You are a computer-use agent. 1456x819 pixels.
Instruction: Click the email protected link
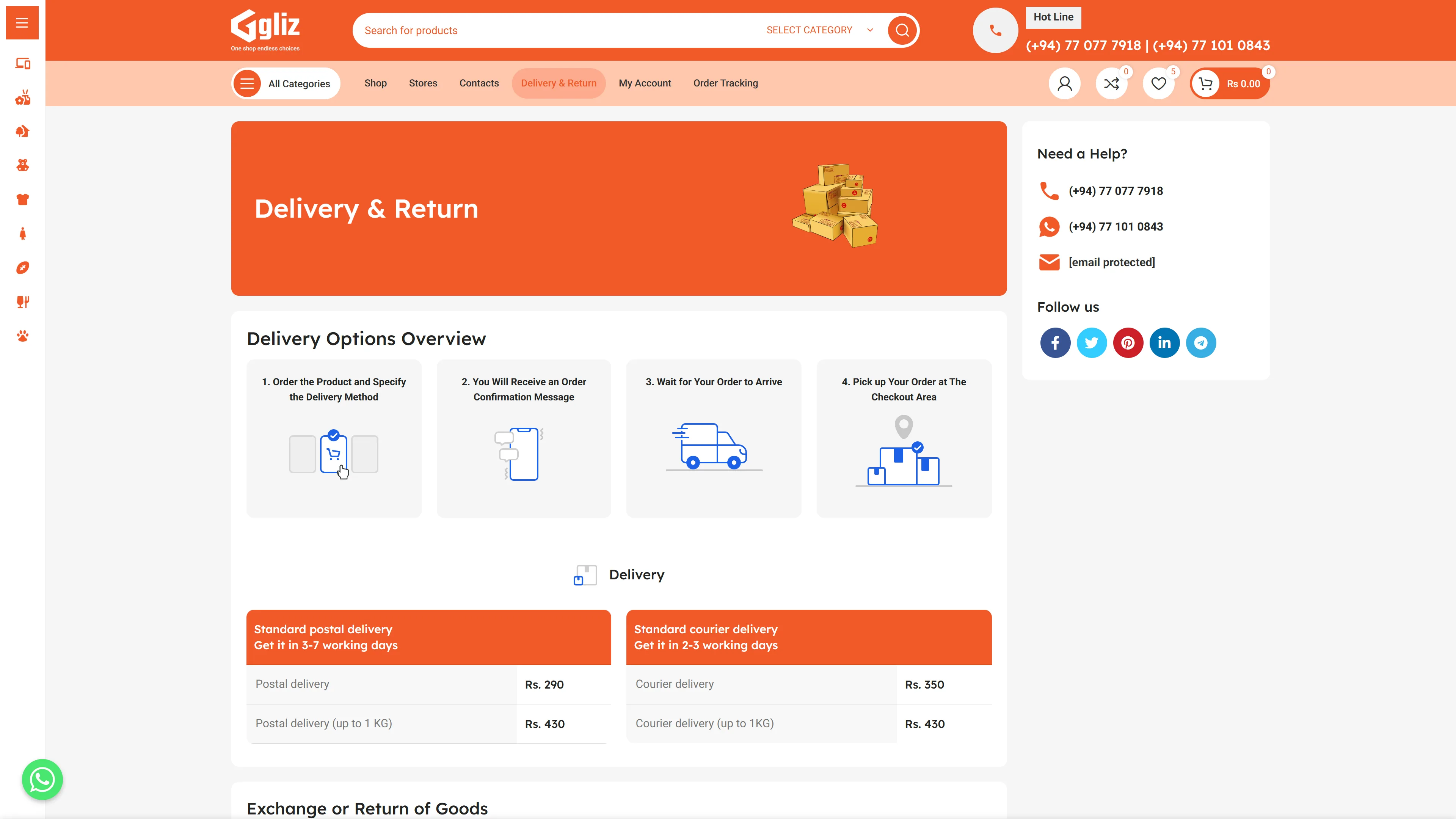[x=1111, y=262]
